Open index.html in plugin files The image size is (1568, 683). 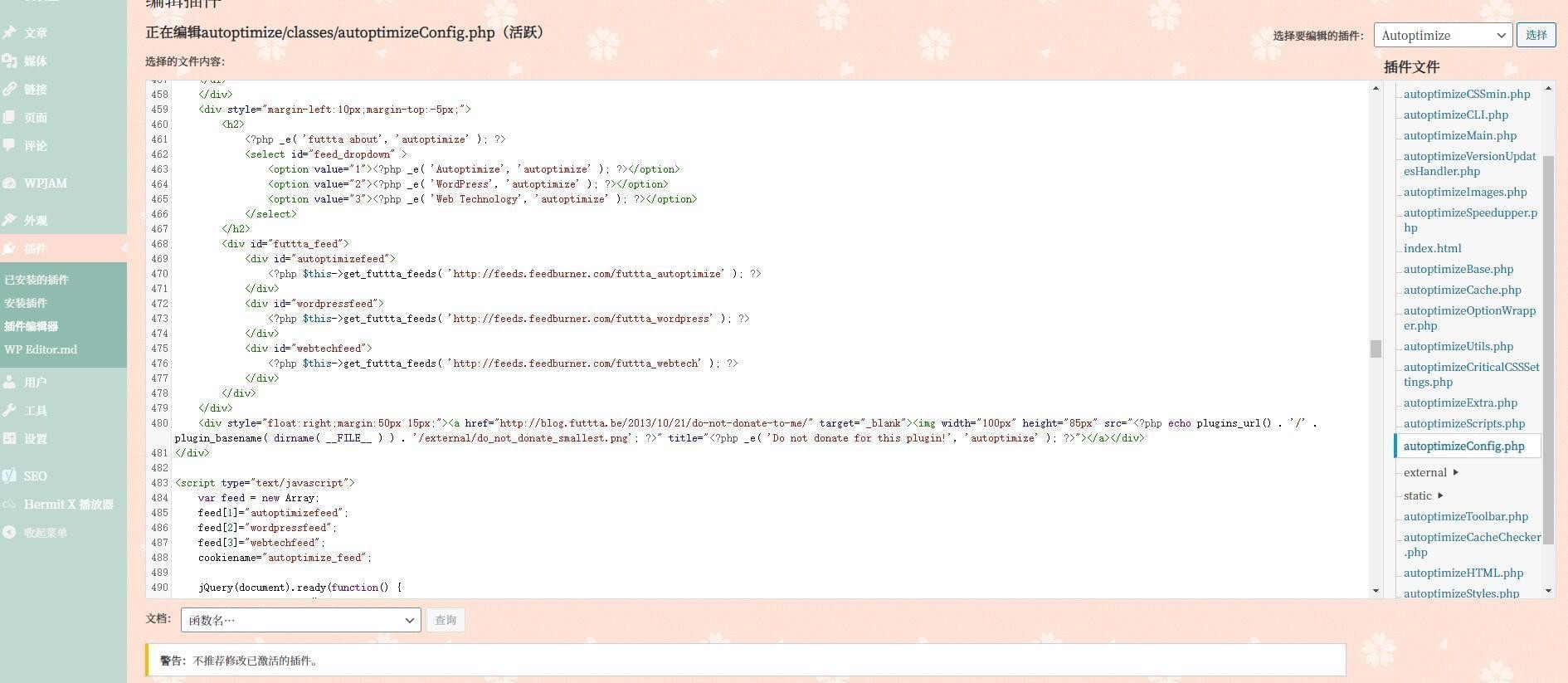tap(1433, 248)
